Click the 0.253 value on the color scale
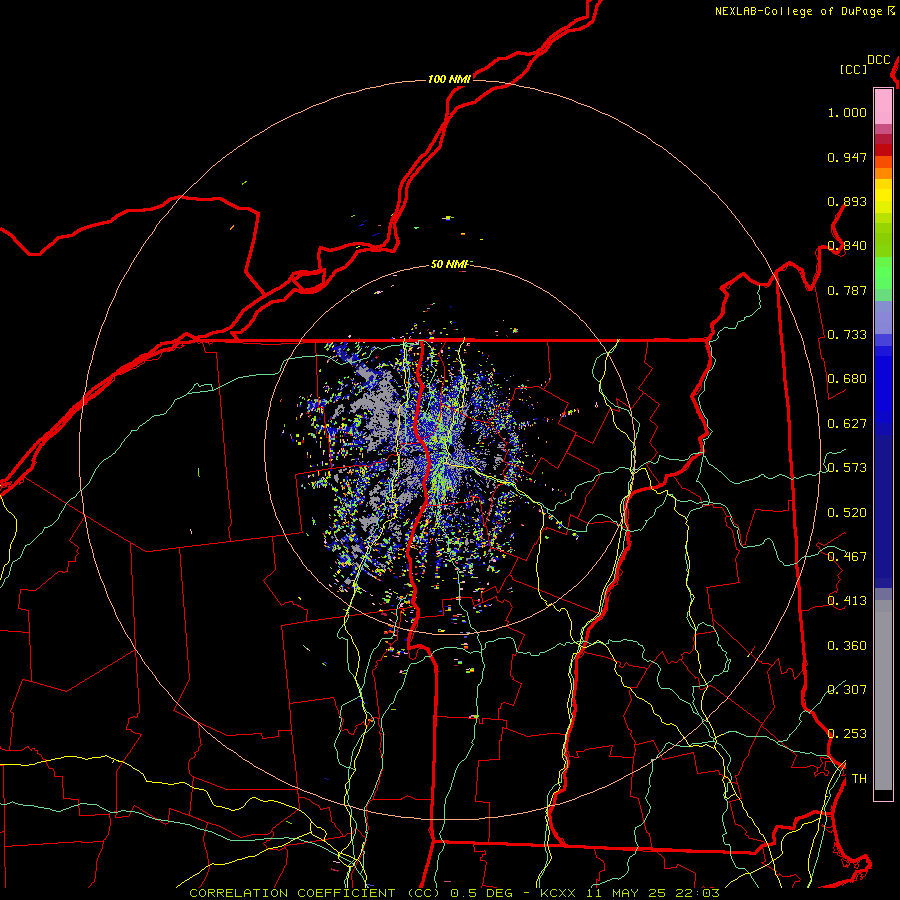The width and height of the screenshot is (900, 900). coord(847,734)
